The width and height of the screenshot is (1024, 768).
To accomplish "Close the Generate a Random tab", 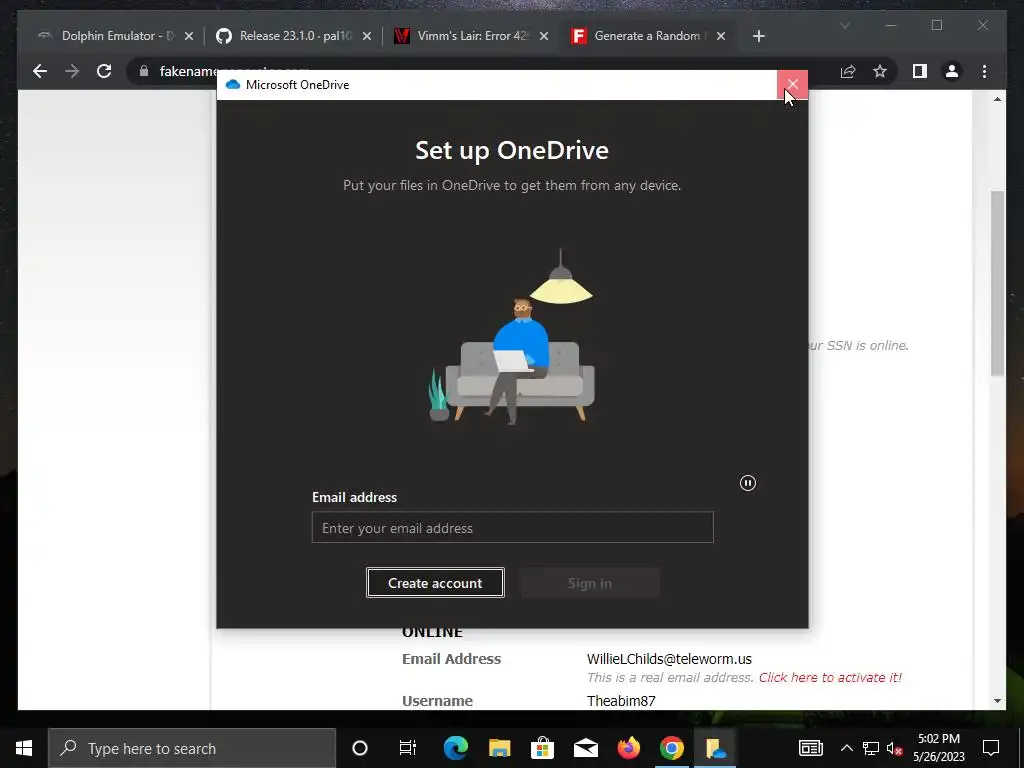I will pyautogui.click(x=720, y=36).
